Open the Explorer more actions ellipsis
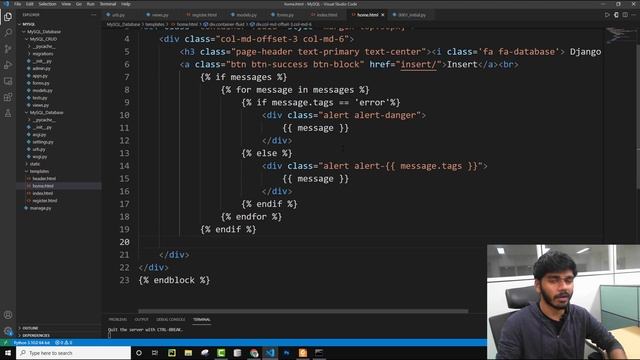 click(93, 15)
